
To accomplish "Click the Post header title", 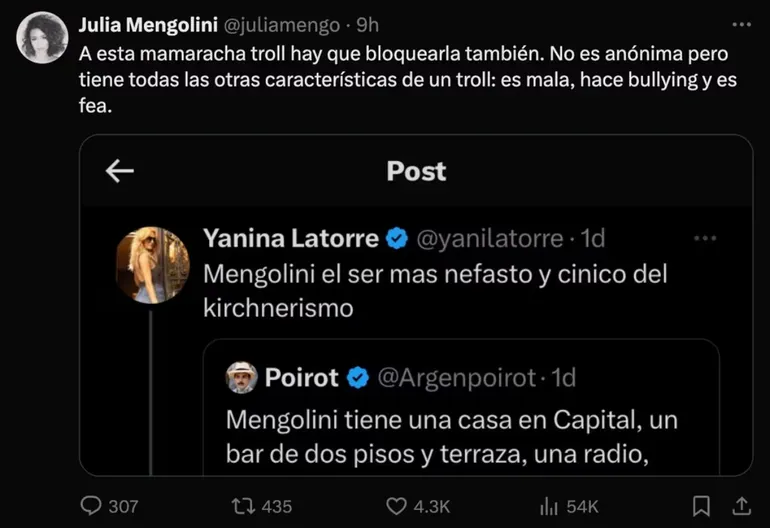I will (x=416, y=171).
